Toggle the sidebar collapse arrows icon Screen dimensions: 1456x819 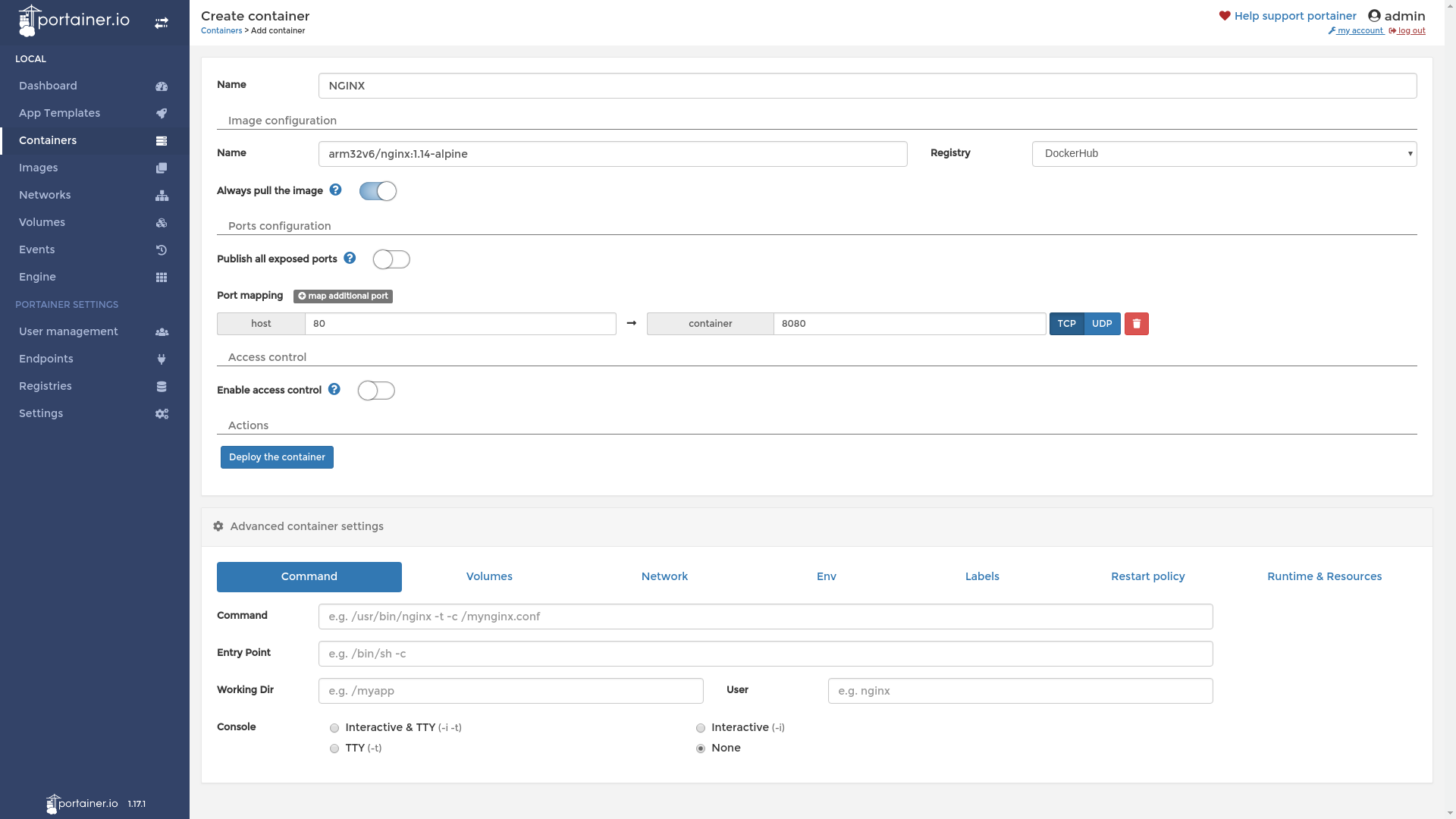tap(162, 24)
